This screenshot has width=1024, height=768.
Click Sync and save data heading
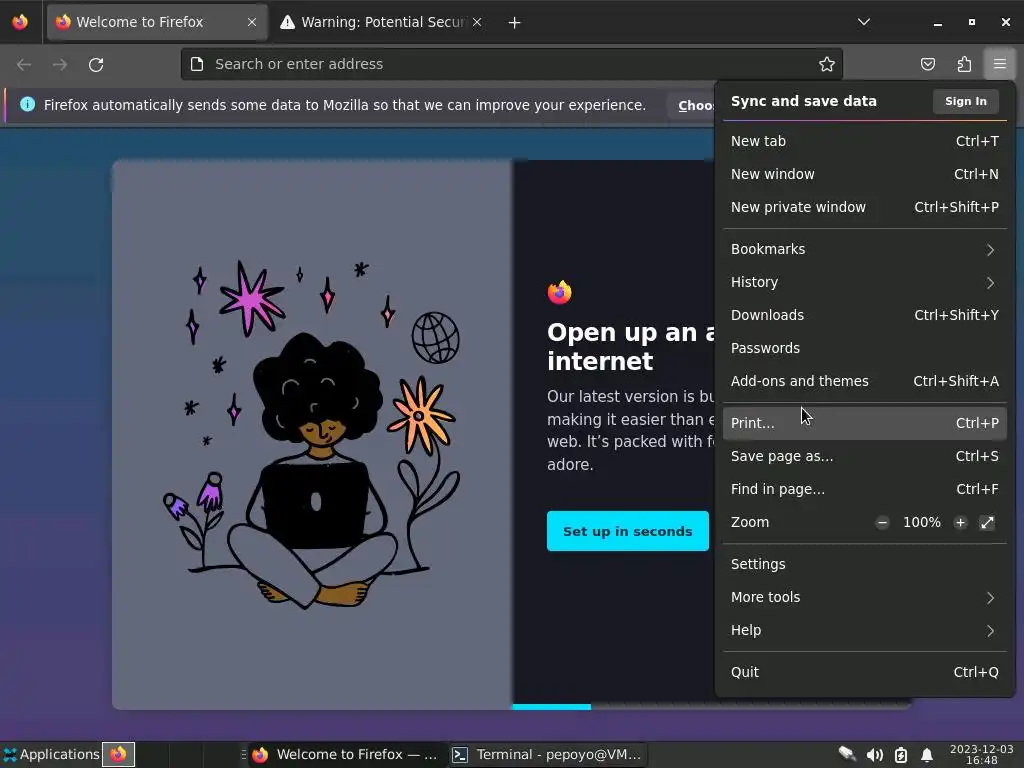(x=803, y=101)
